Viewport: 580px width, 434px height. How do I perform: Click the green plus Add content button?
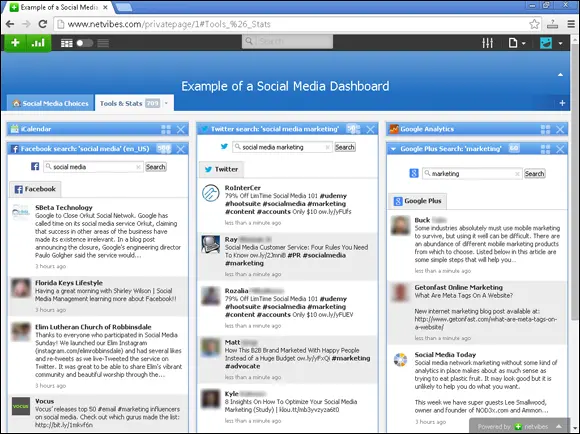click(15, 43)
